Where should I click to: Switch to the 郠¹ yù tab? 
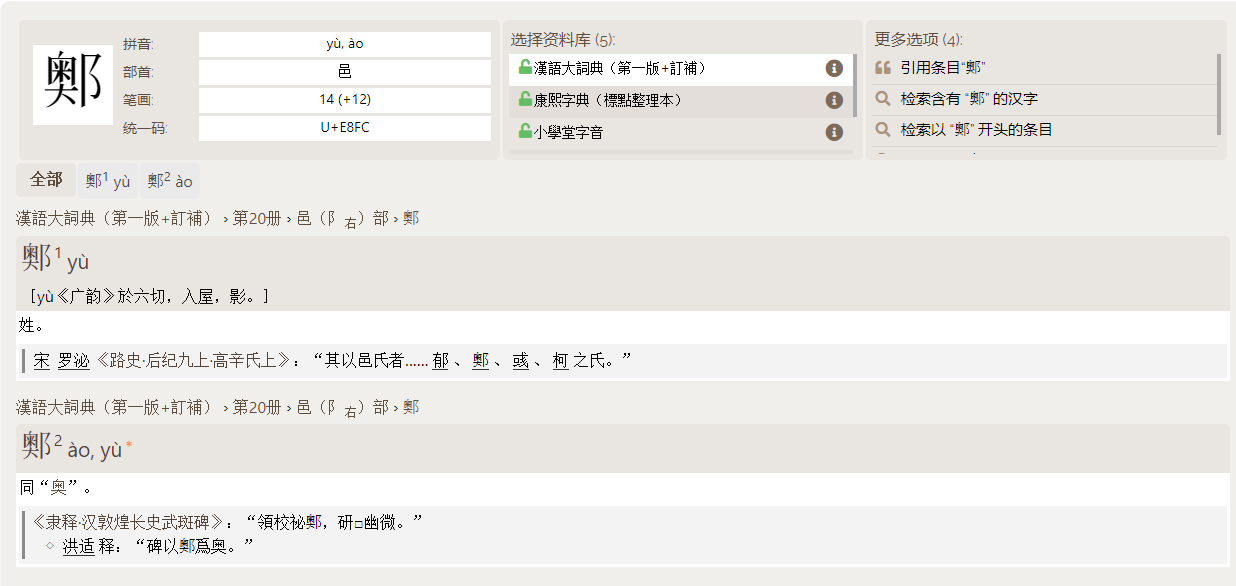point(108,181)
